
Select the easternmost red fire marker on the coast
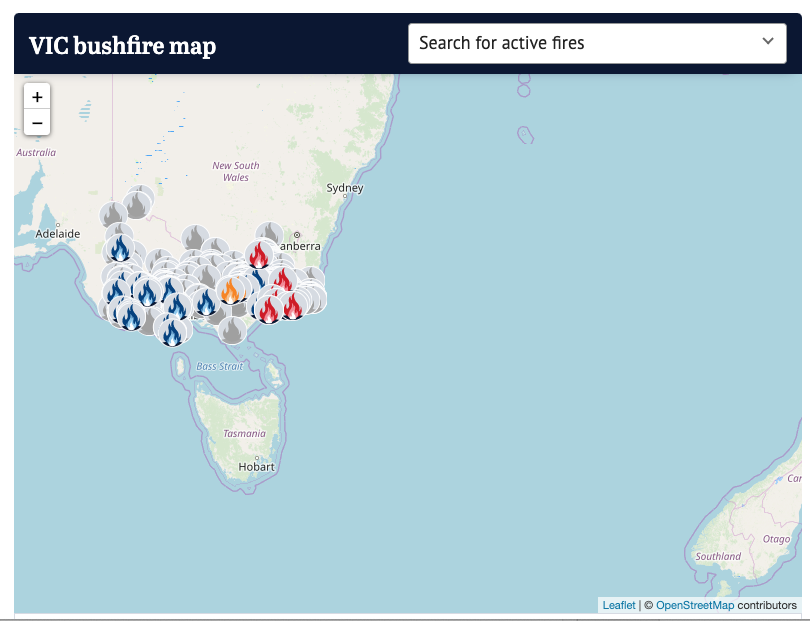[x=292, y=306]
